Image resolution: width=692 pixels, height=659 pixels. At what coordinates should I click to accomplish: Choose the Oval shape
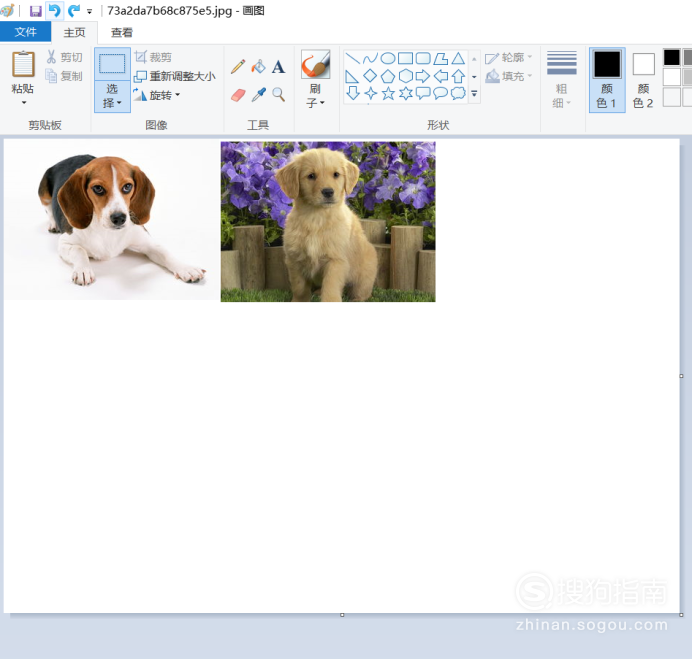(387, 58)
